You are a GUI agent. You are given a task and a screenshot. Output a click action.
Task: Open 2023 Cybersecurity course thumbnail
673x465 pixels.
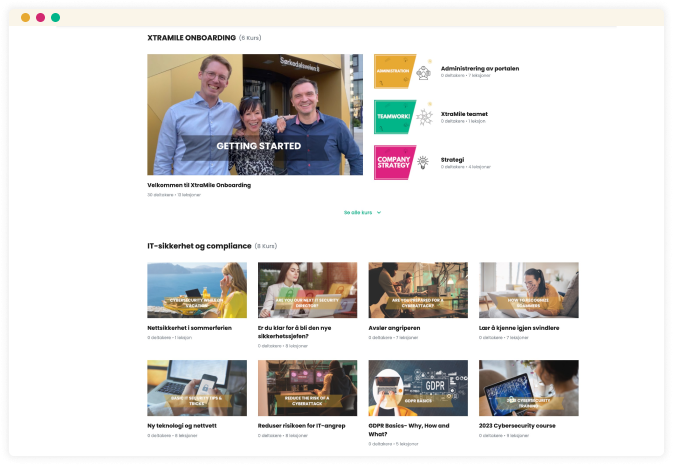tap(529, 388)
